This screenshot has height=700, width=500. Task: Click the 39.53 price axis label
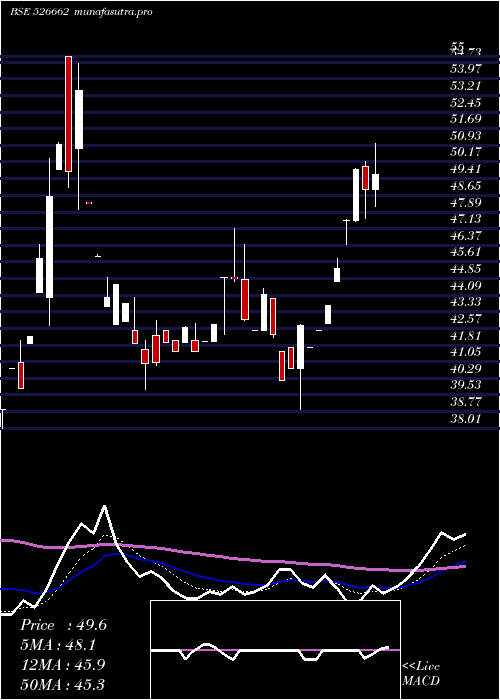click(466, 385)
